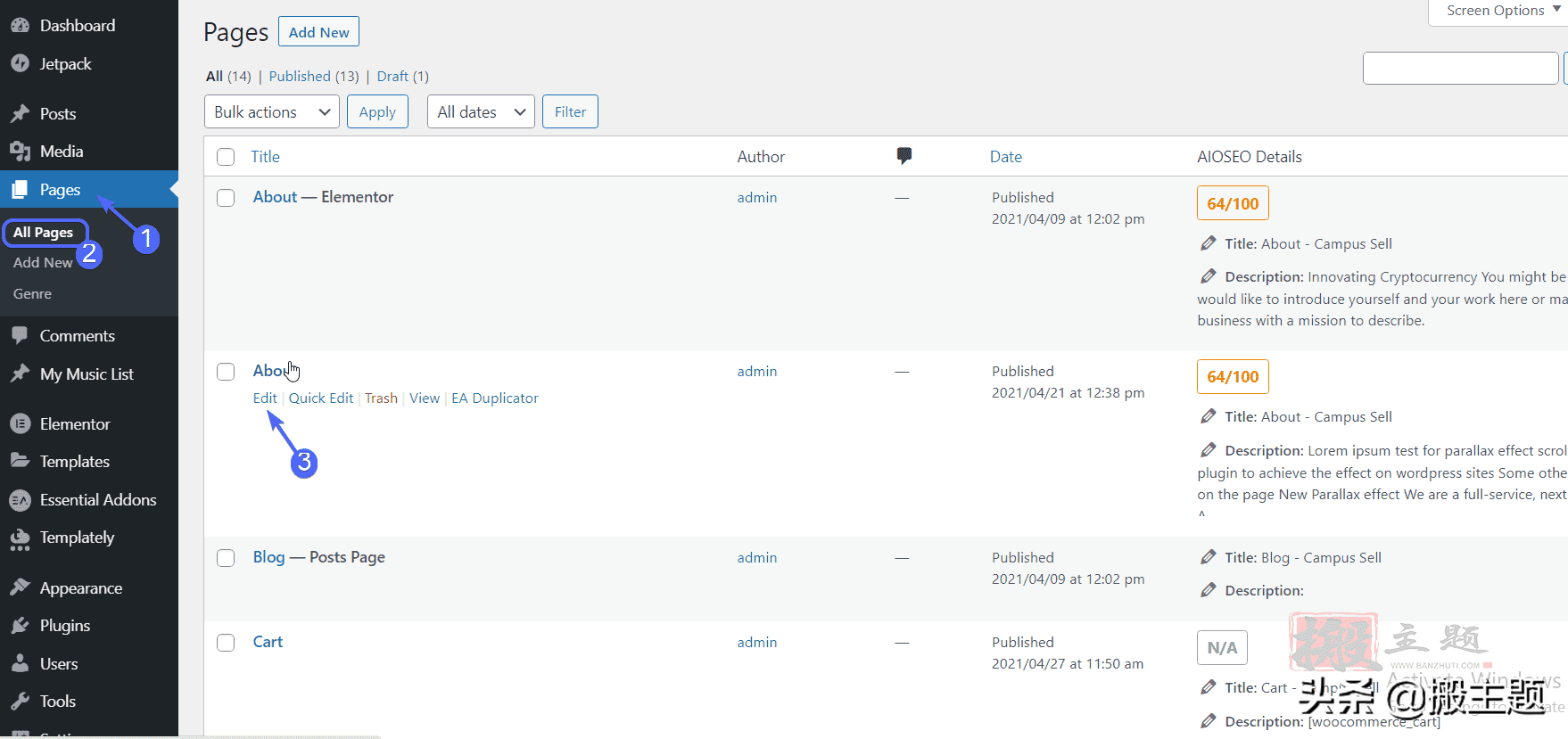
Task: Click the Essential Addons icon
Action: pyautogui.click(x=20, y=500)
